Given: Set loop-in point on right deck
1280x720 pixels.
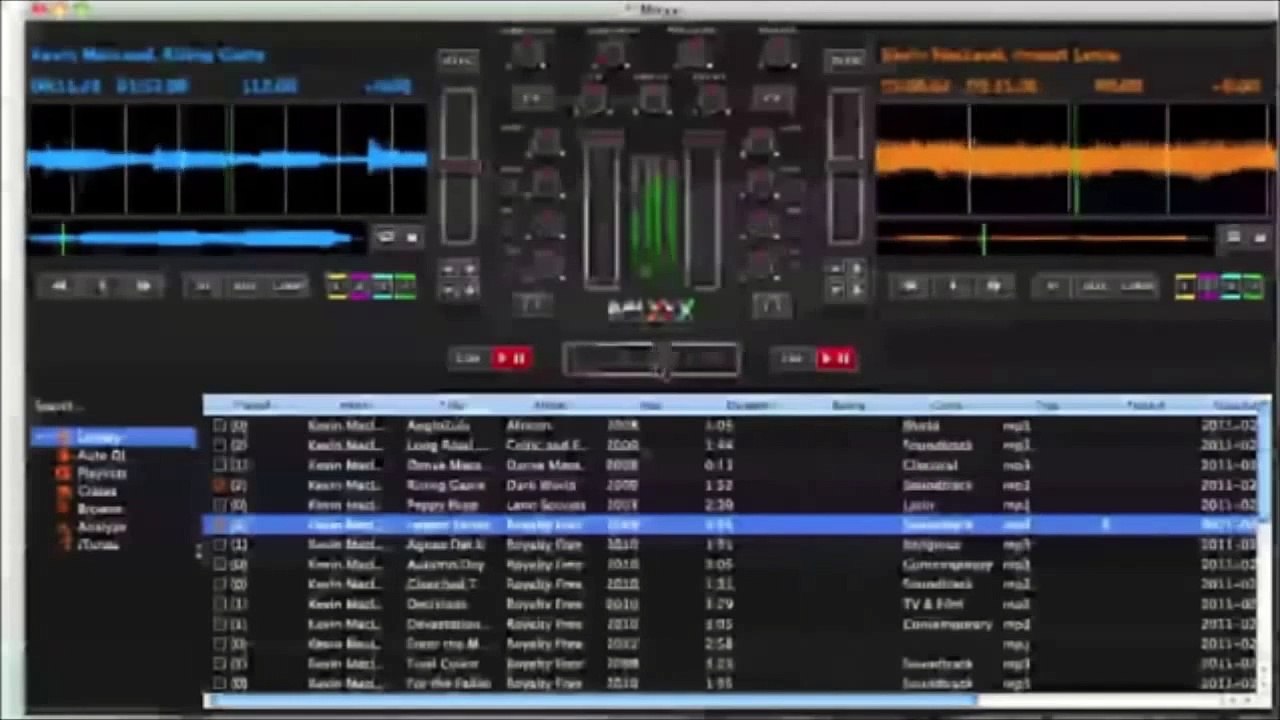Looking at the screenshot, I should pyautogui.click(x=1052, y=286).
